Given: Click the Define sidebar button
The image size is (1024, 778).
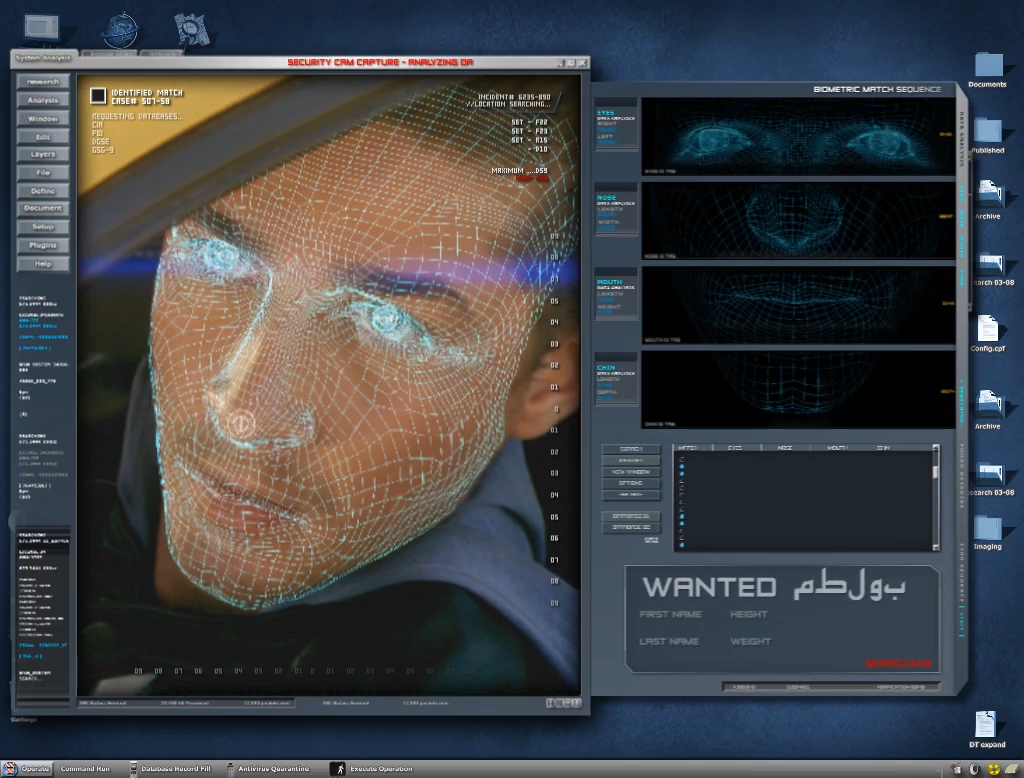Looking at the screenshot, I should coord(43,191).
